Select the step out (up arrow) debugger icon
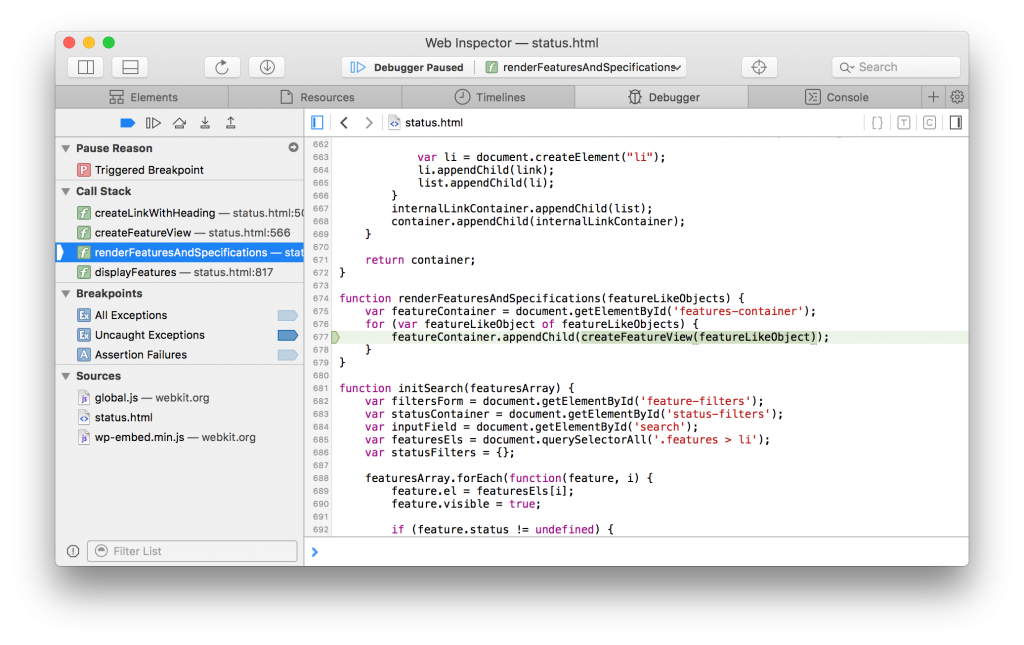 click(x=230, y=122)
